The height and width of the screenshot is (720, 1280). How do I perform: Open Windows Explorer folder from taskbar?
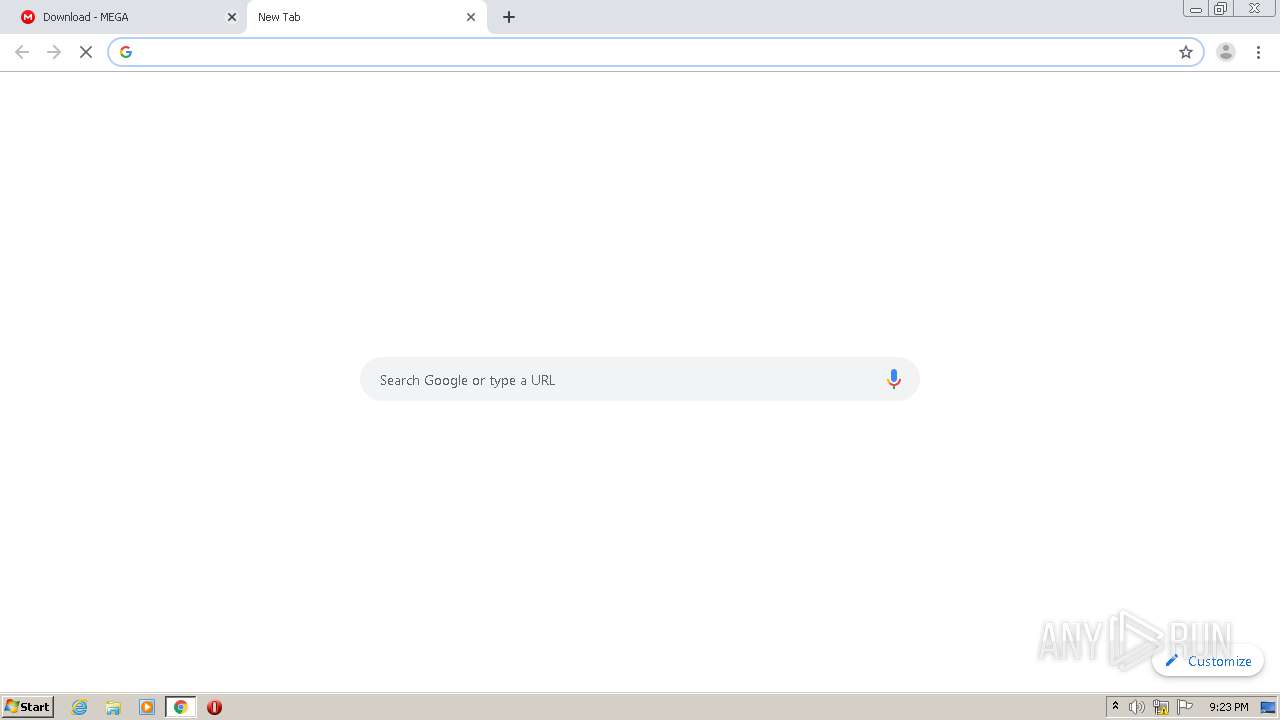coord(113,707)
